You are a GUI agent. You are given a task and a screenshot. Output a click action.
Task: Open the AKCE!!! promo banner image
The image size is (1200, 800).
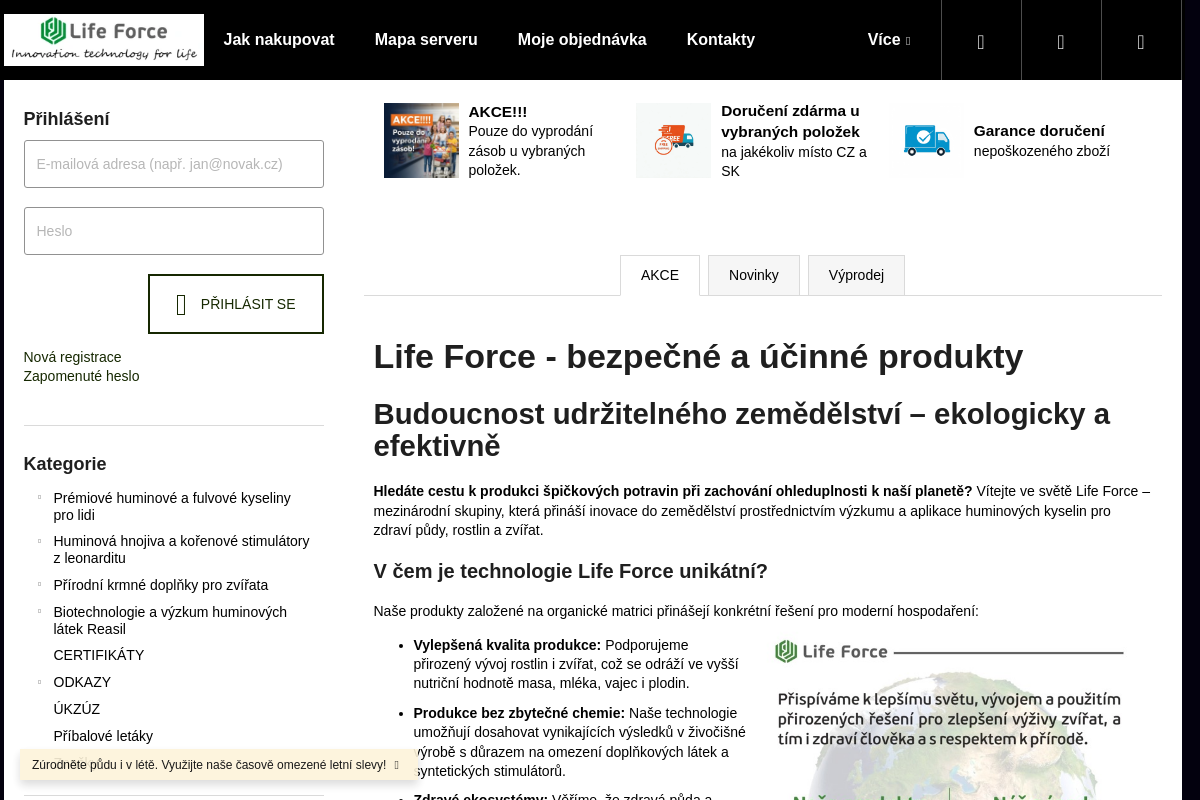(421, 140)
